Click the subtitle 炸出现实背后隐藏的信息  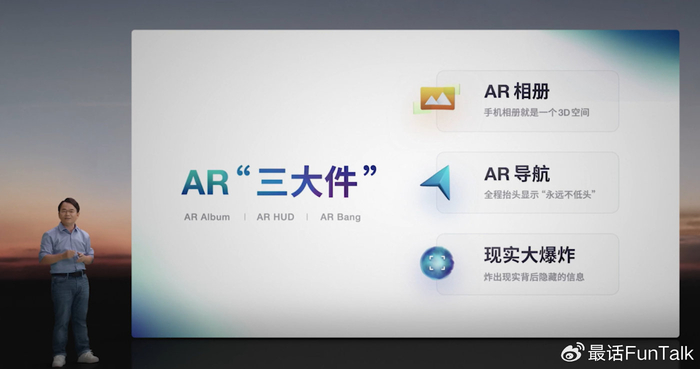(x=534, y=277)
